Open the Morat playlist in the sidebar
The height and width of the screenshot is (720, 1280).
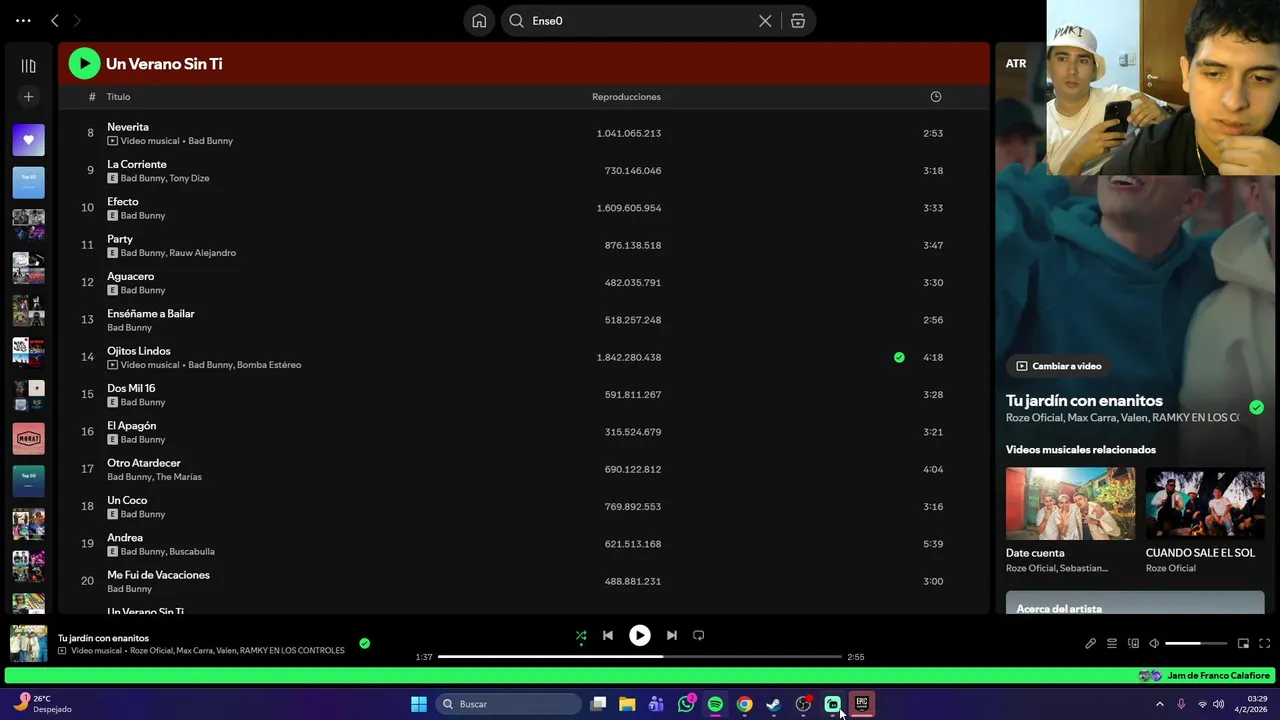(x=28, y=438)
